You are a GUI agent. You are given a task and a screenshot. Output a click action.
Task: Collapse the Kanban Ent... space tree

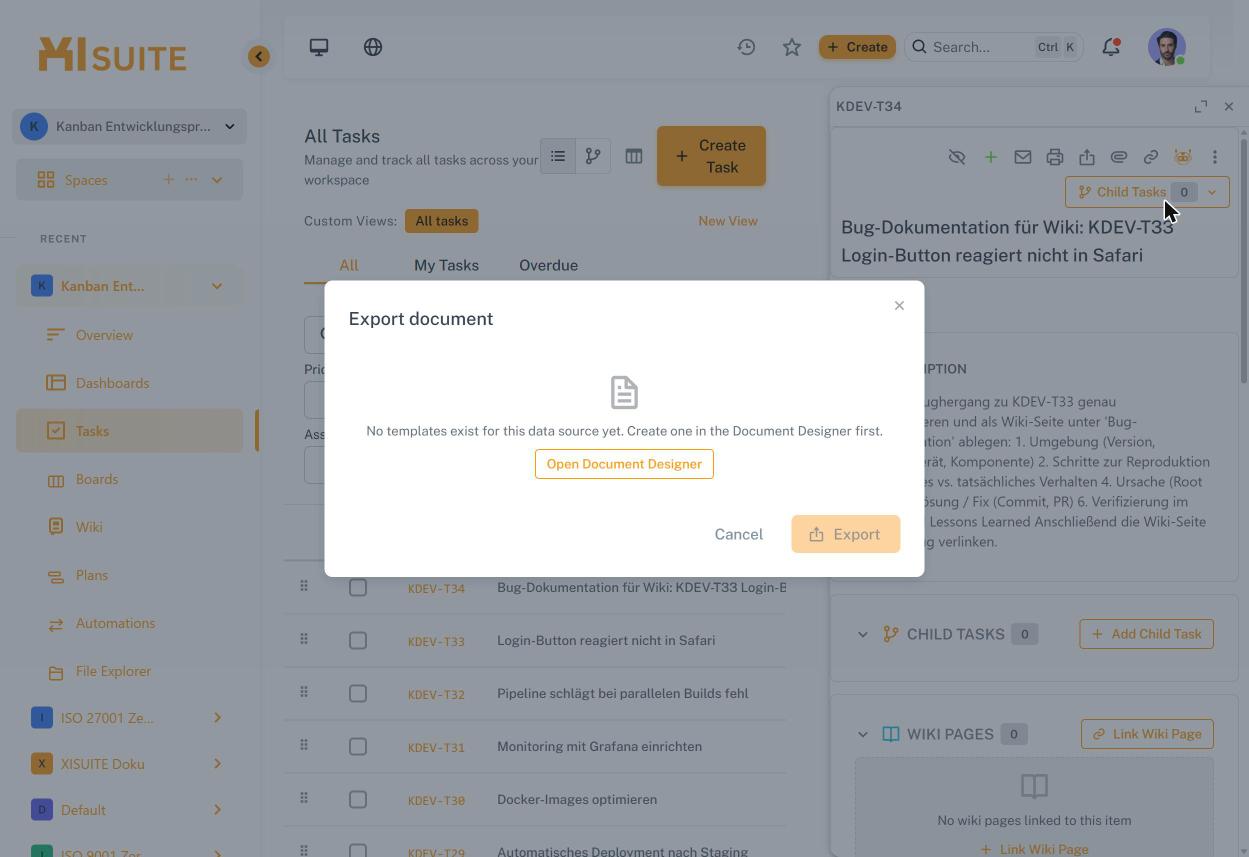click(217, 286)
